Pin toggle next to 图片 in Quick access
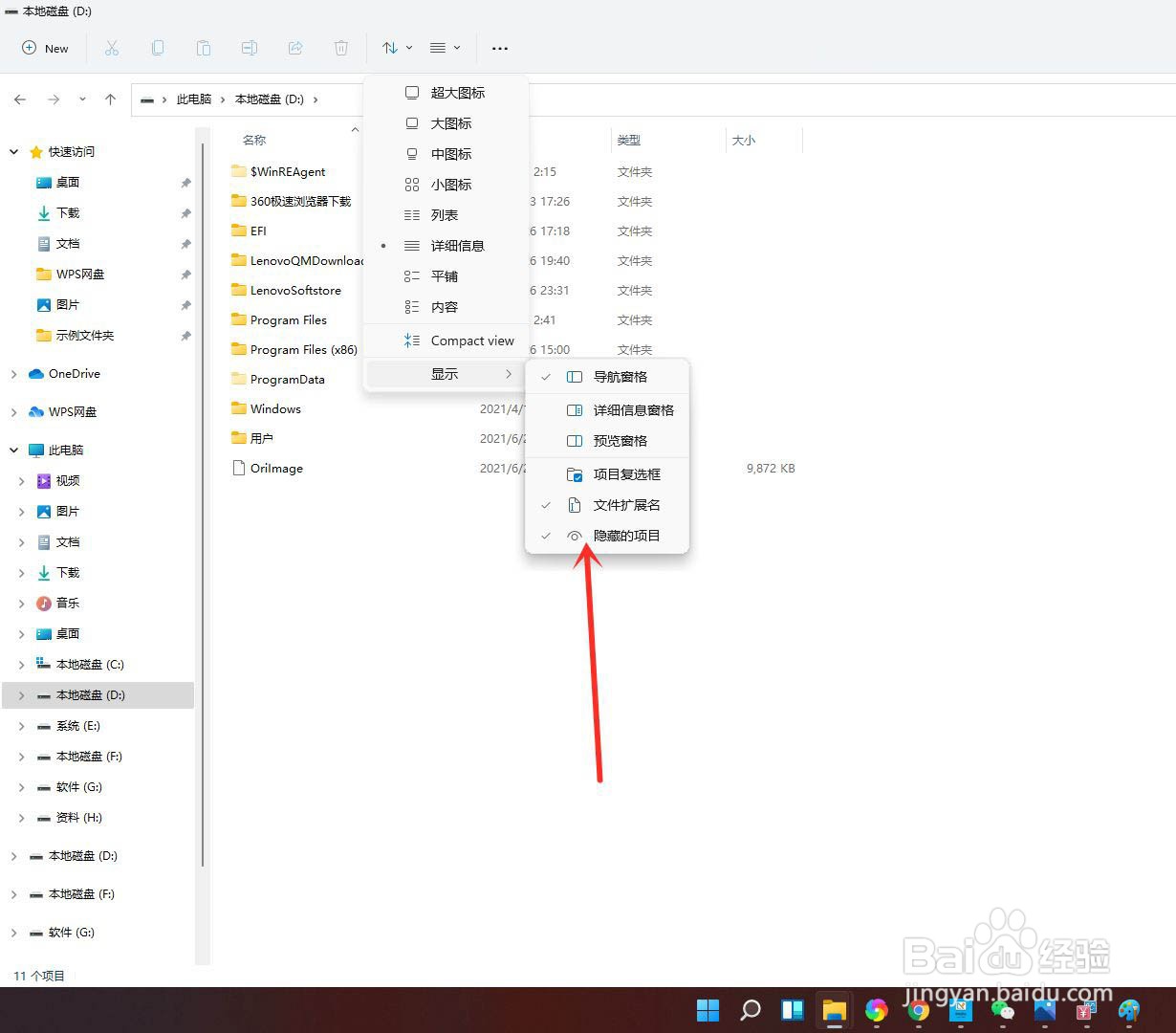Image resolution: width=1176 pixels, height=1033 pixels. click(185, 306)
